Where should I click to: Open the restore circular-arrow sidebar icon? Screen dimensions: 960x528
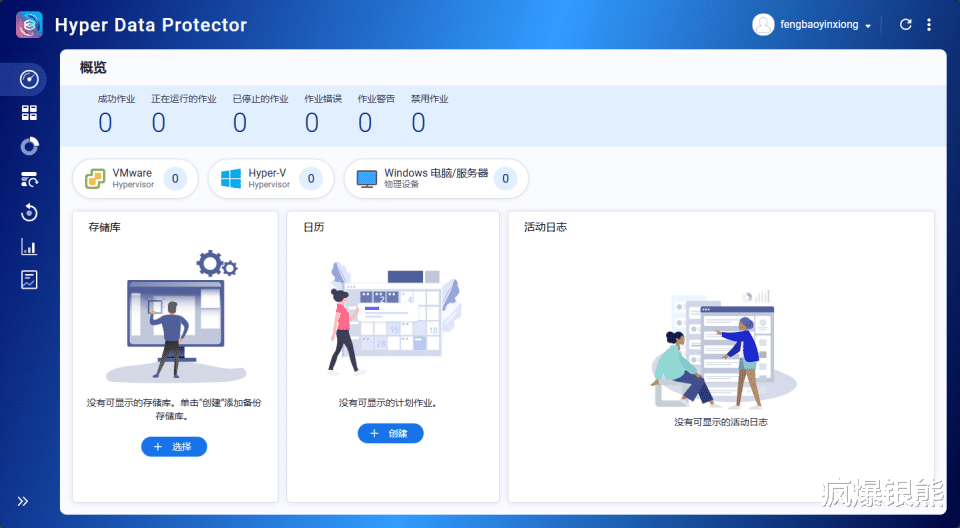coord(29,213)
